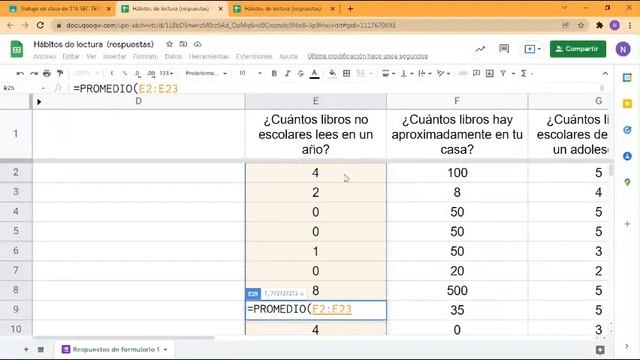Open the fill color picker
The height and width of the screenshot is (360, 640).
tap(333, 73)
